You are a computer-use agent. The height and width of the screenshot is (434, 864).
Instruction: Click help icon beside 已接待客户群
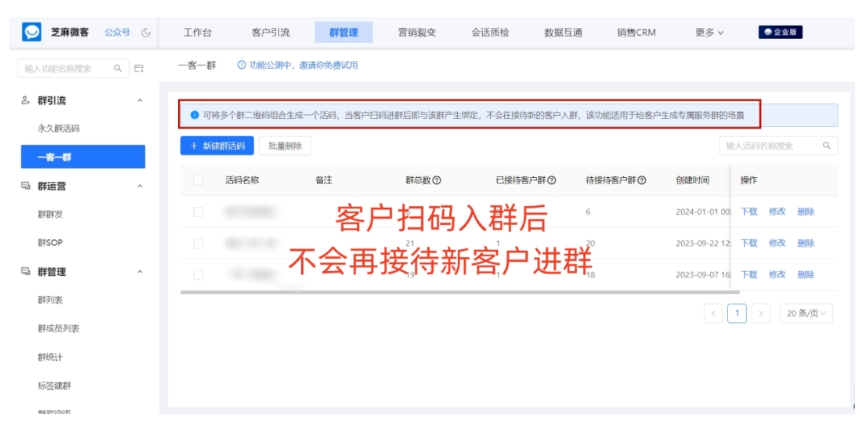coord(552,180)
